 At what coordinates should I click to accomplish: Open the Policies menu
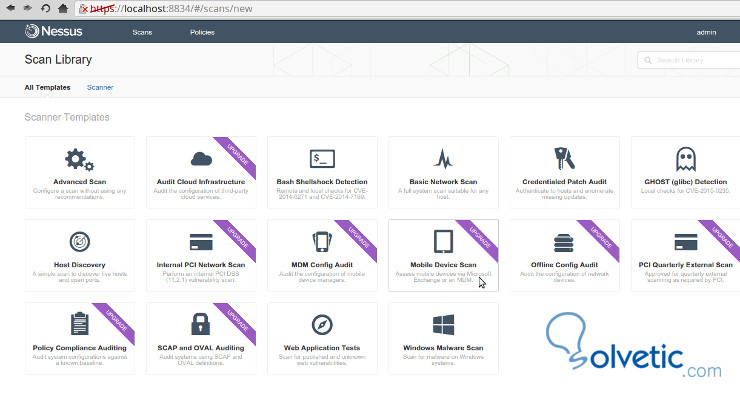[x=202, y=32]
